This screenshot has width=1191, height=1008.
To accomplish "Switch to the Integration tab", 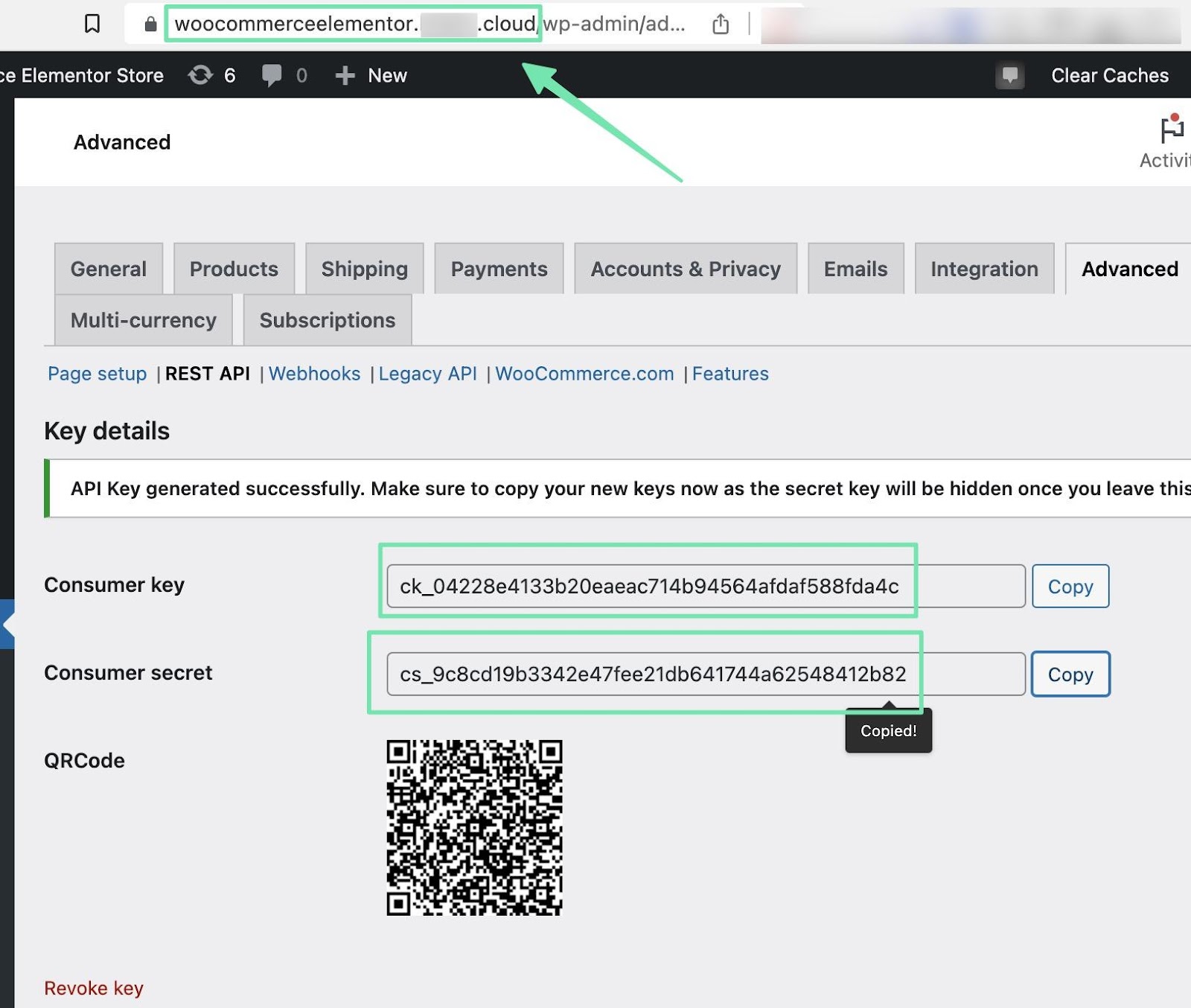I will (983, 269).
